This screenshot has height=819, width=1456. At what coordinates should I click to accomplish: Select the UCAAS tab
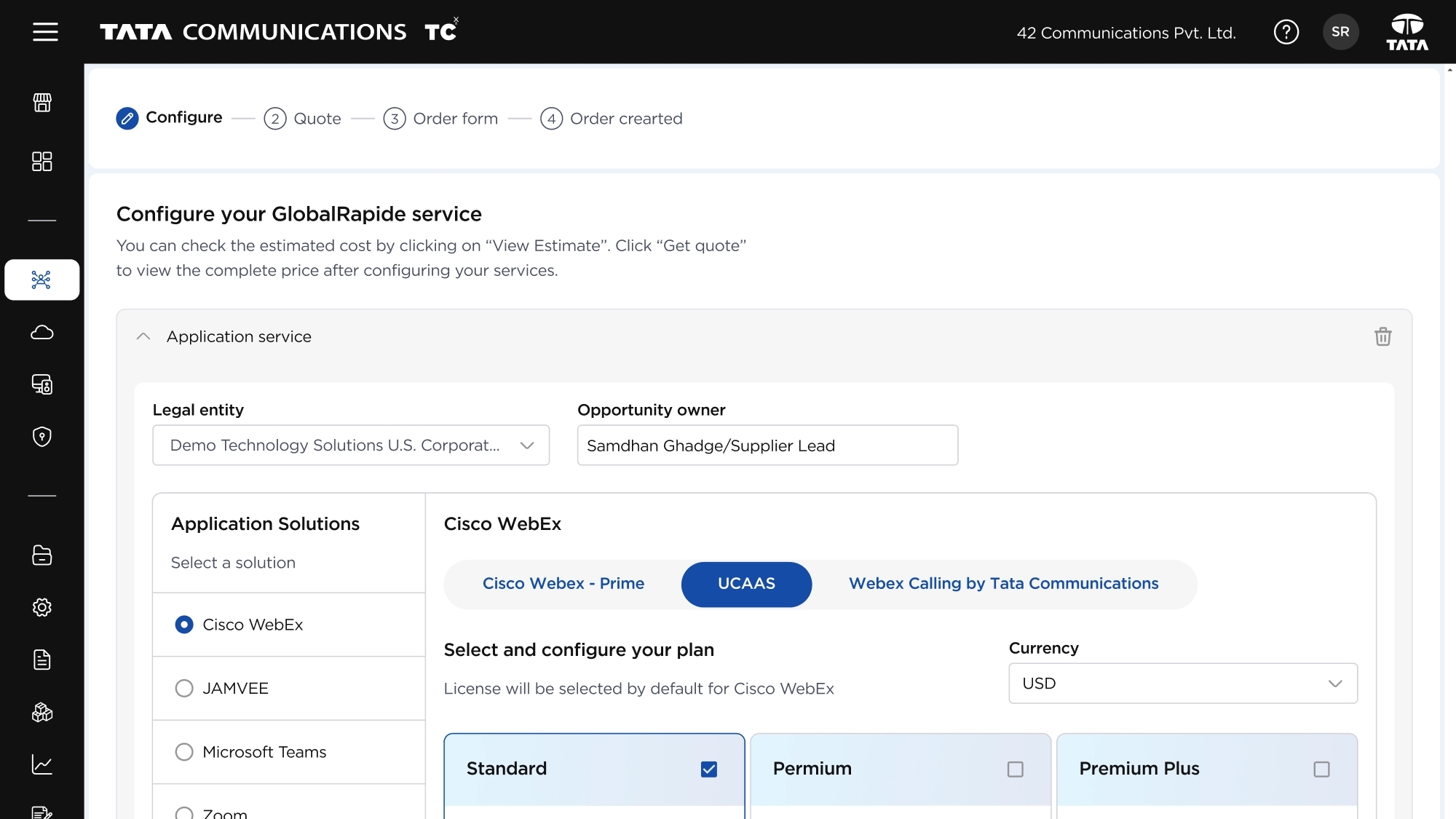(746, 584)
